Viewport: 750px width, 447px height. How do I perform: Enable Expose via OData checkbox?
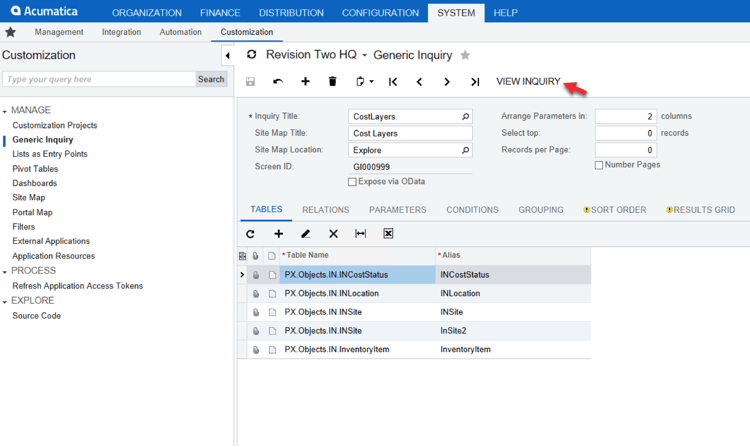click(353, 182)
